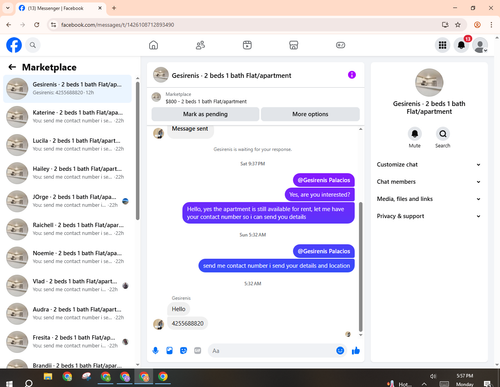
Task: Open Gesirenis conversation in list
Action: tap(67, 89)
